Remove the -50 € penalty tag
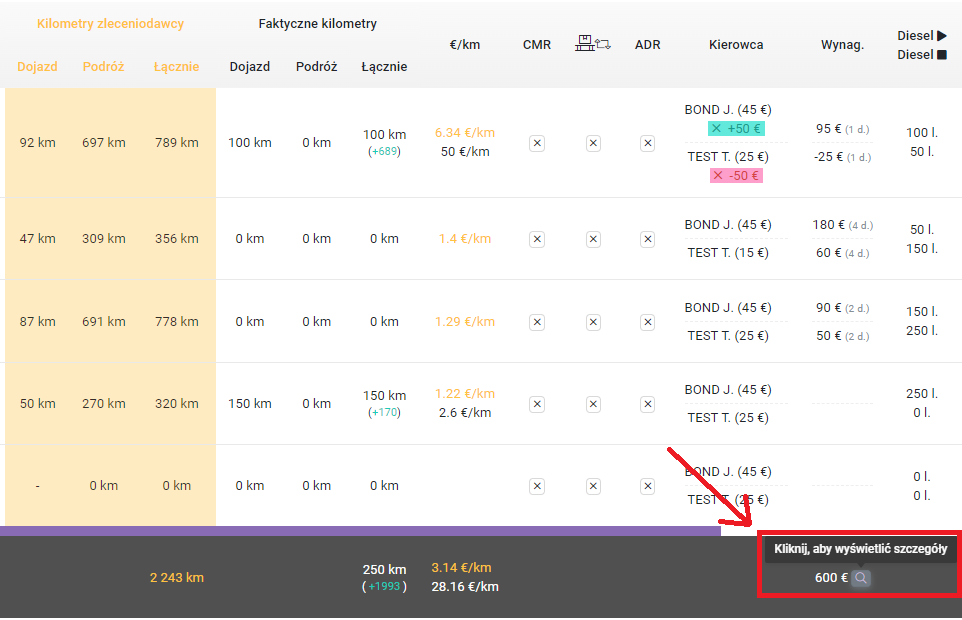Viewport: 962px width, 620px height. [x=718, y=175]
